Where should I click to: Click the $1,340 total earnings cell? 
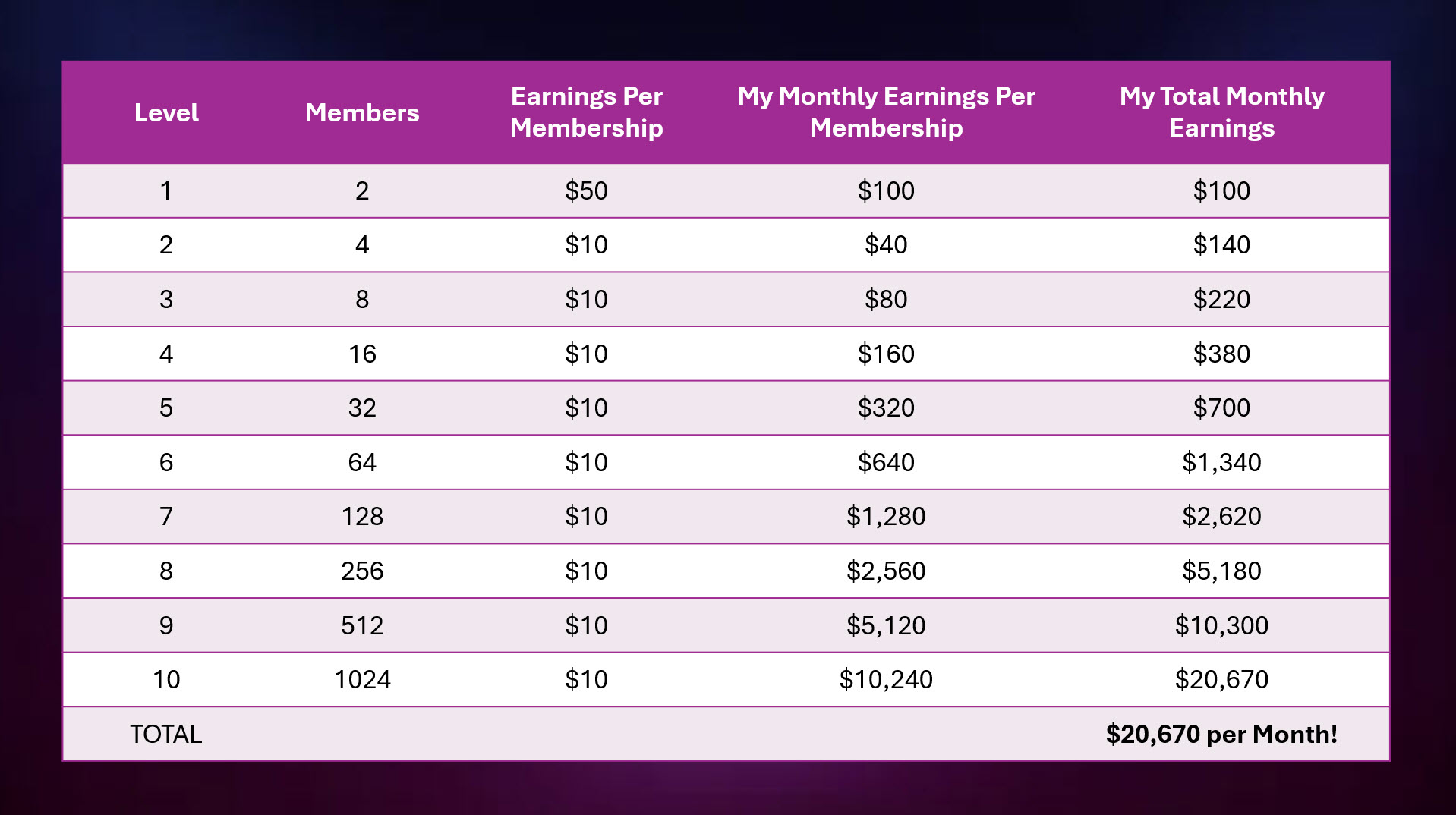(x=1221, y=462)
